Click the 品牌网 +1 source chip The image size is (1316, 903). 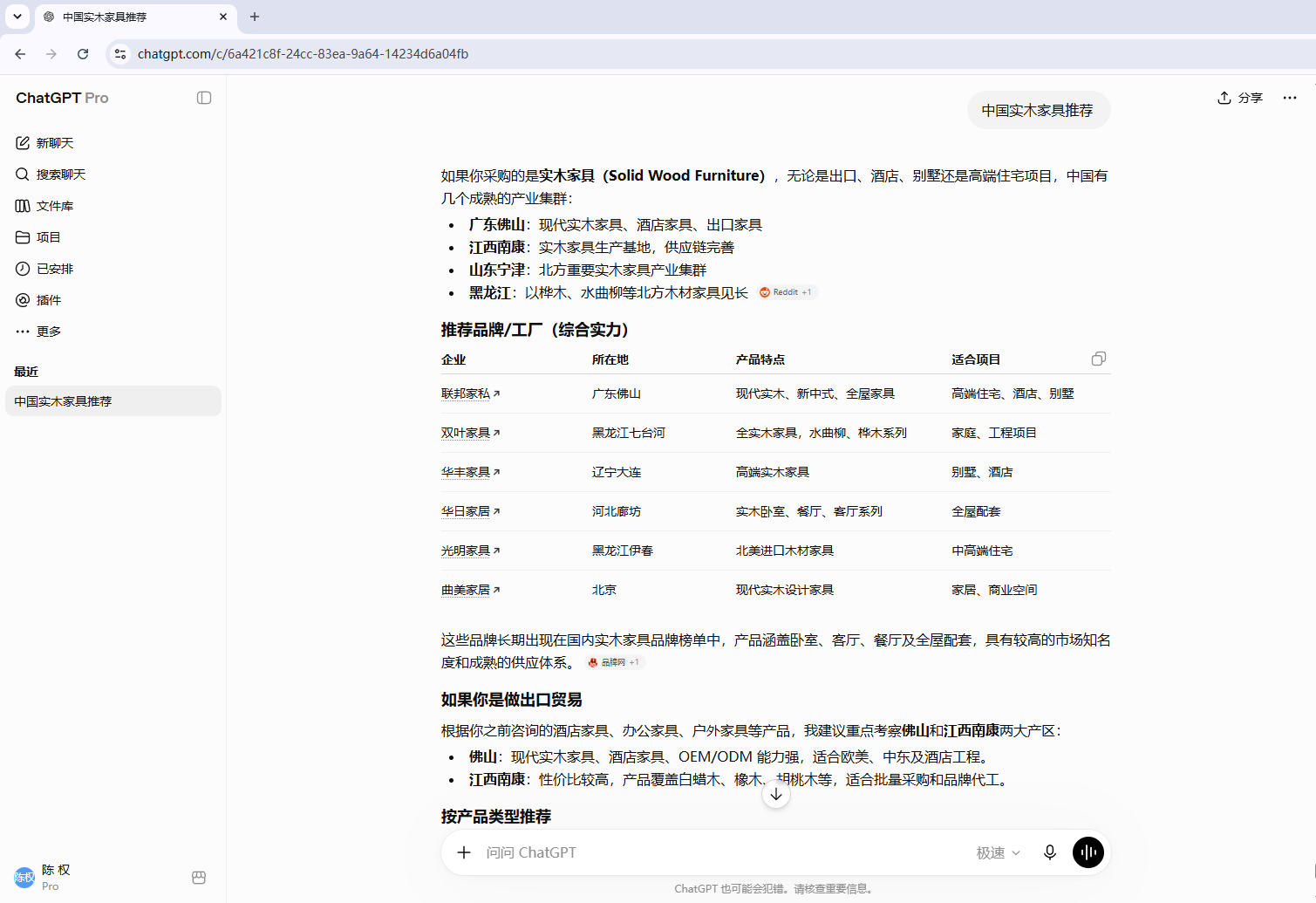614,662
